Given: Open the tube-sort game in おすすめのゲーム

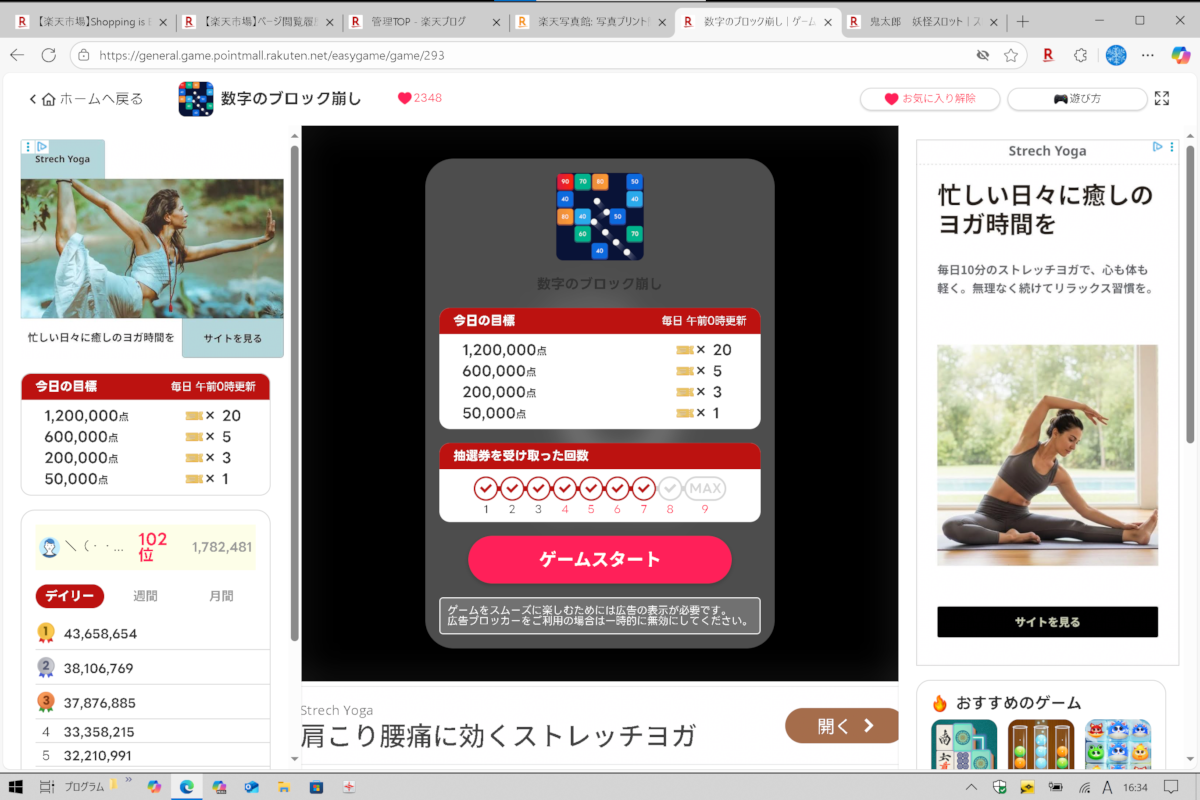Looking at the screenshot, I should (1041, 745).
